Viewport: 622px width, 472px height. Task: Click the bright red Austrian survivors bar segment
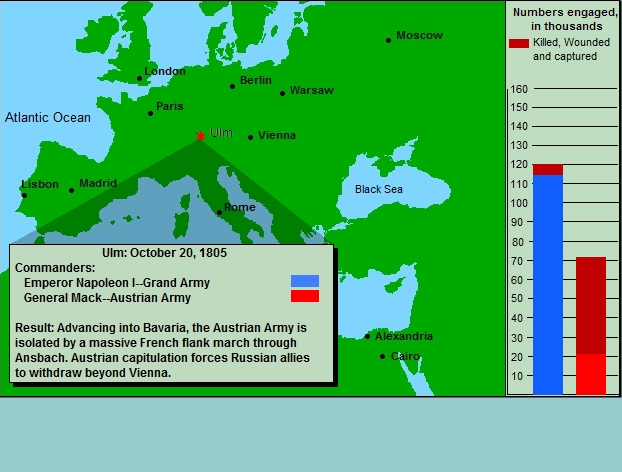point(591,374)
